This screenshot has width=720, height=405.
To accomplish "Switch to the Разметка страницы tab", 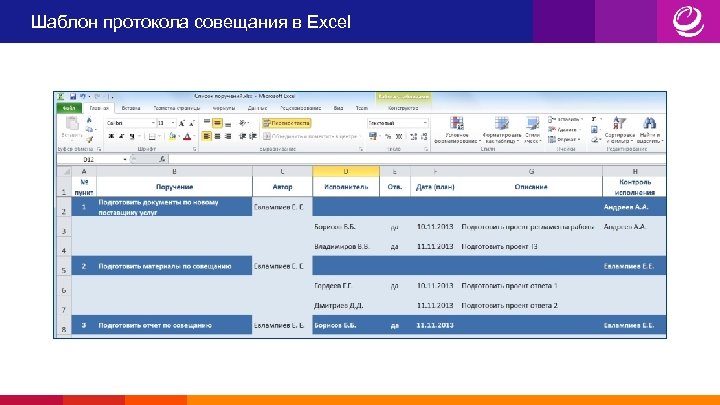I will tap(177, 108).
